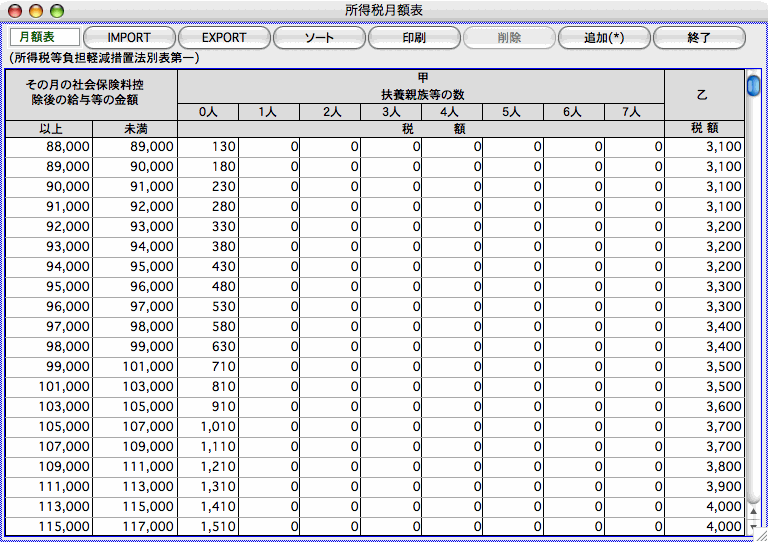Click the 0人 column header

[208, 112]
